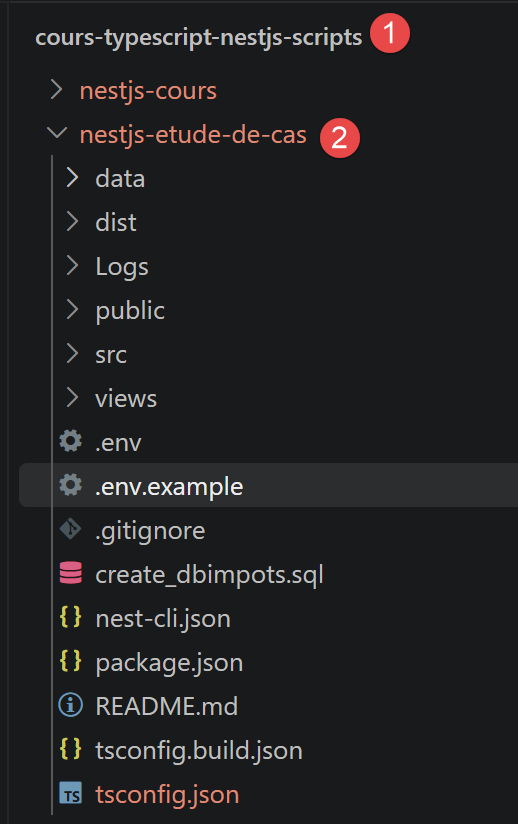This screenshot has width=518, height=824.
Task: Open the create_dbimpots.sql file
Action: (209, 574)
